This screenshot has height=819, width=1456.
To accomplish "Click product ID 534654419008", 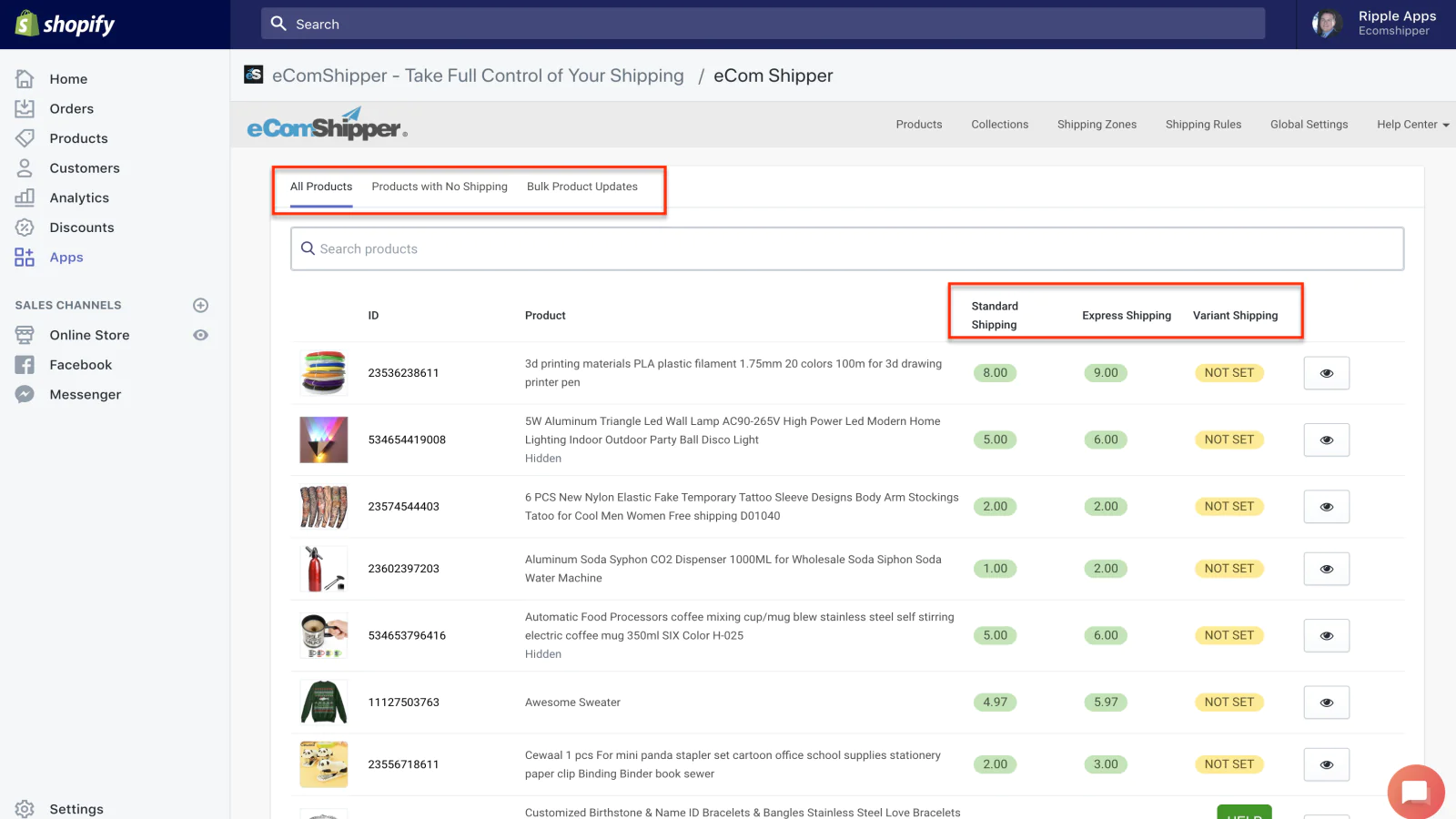I will pyautogui.click(x=407, y=440).
